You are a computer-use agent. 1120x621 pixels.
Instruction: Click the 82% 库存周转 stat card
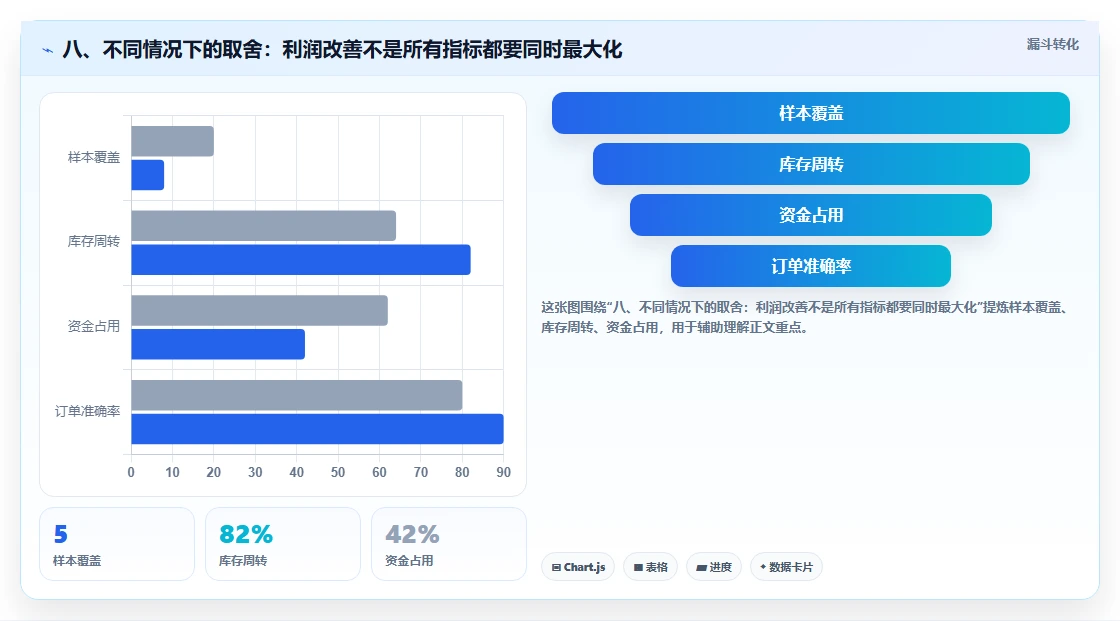pos(283,544)
